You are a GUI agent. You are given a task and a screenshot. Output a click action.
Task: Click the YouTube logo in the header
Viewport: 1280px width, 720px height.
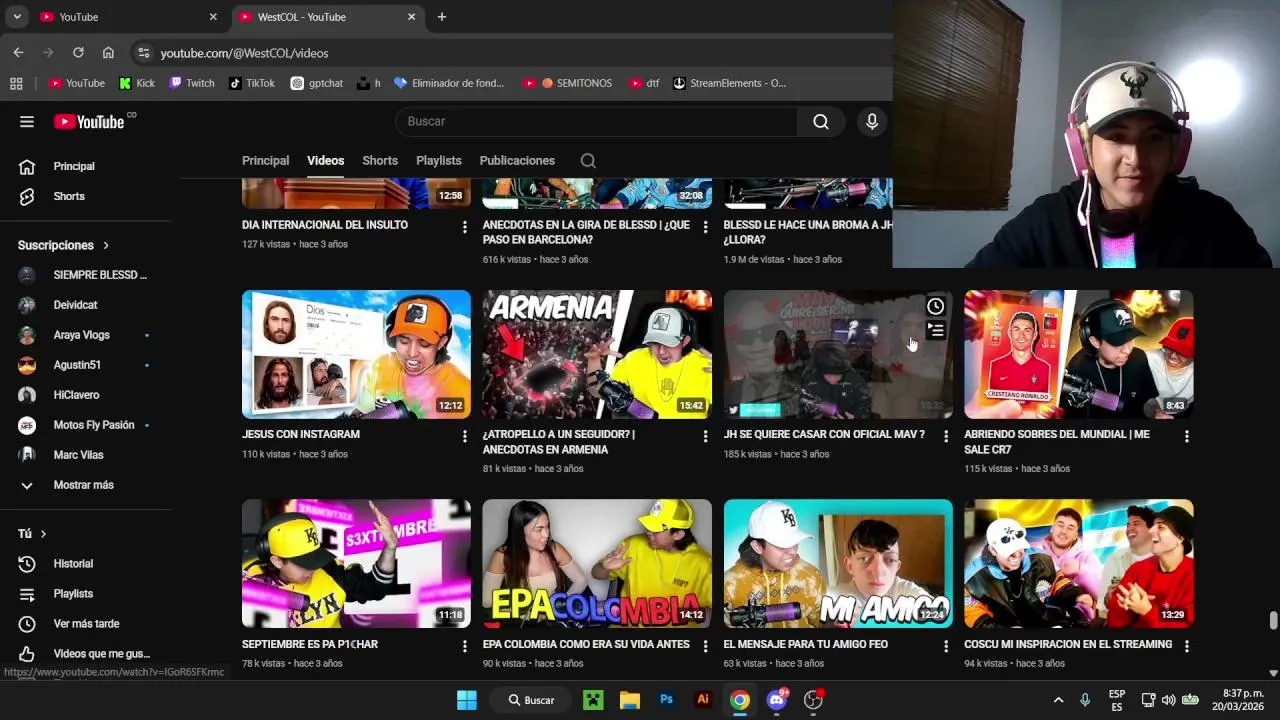click(89, 122)
